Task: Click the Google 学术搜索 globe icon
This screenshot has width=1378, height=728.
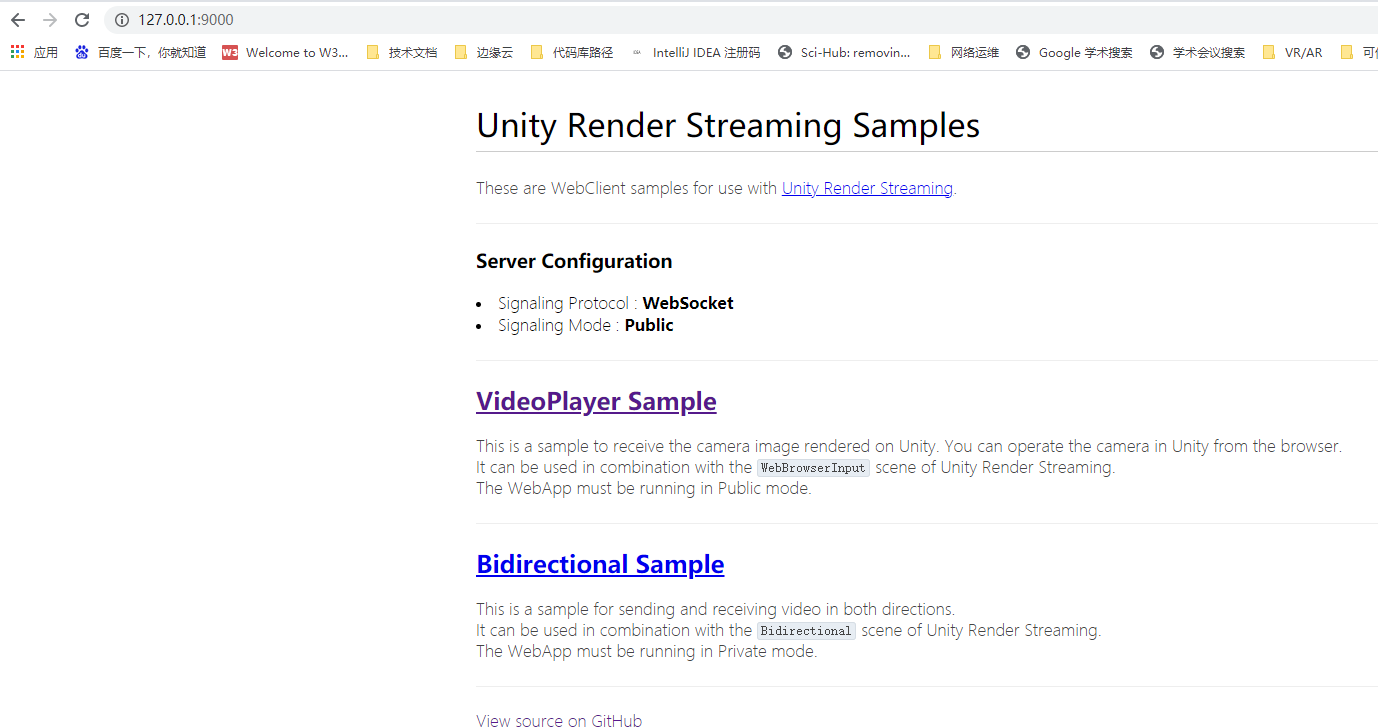Action: [x=1022, y=52]
